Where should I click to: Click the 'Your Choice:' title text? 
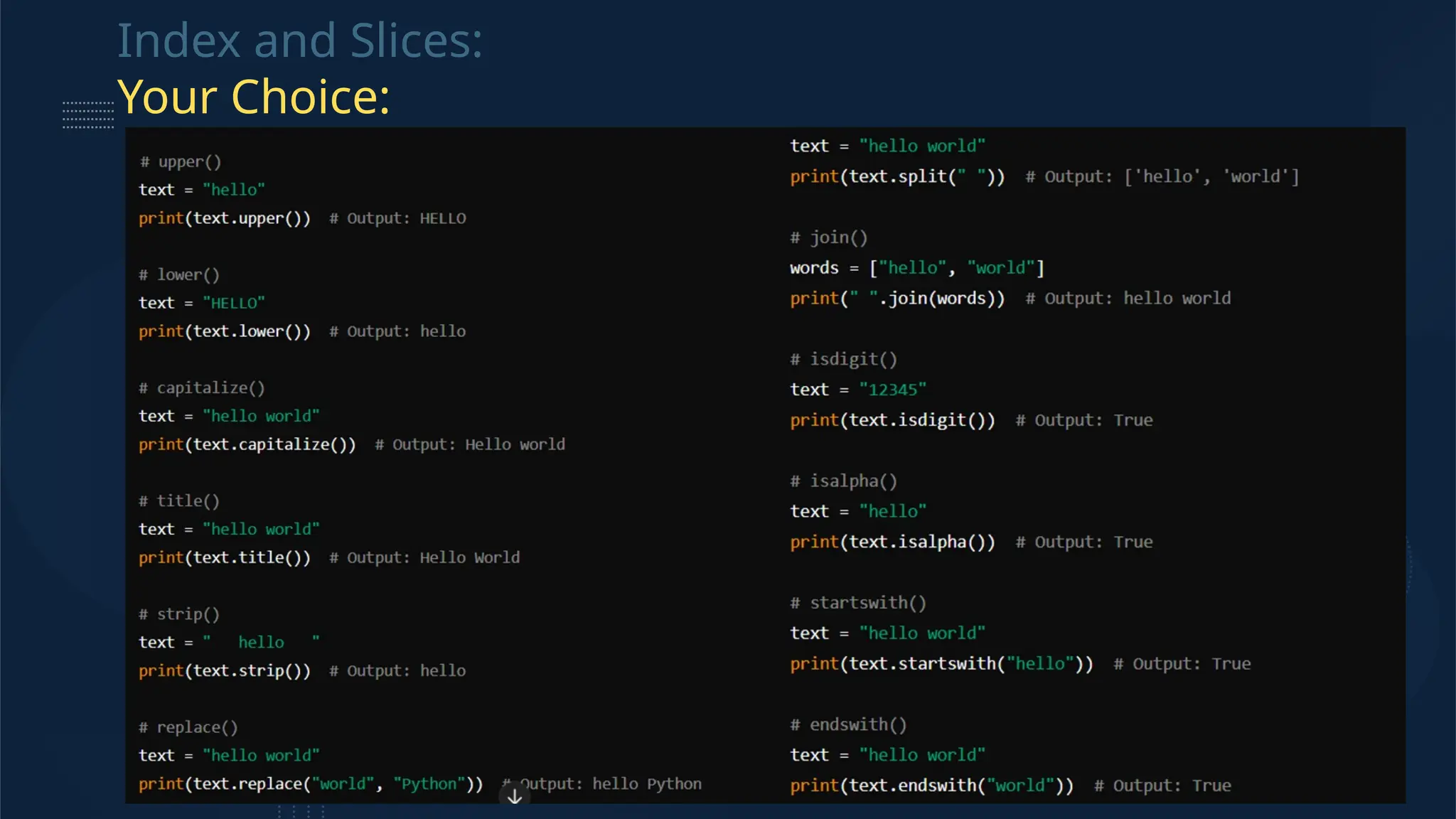point(254,97)
